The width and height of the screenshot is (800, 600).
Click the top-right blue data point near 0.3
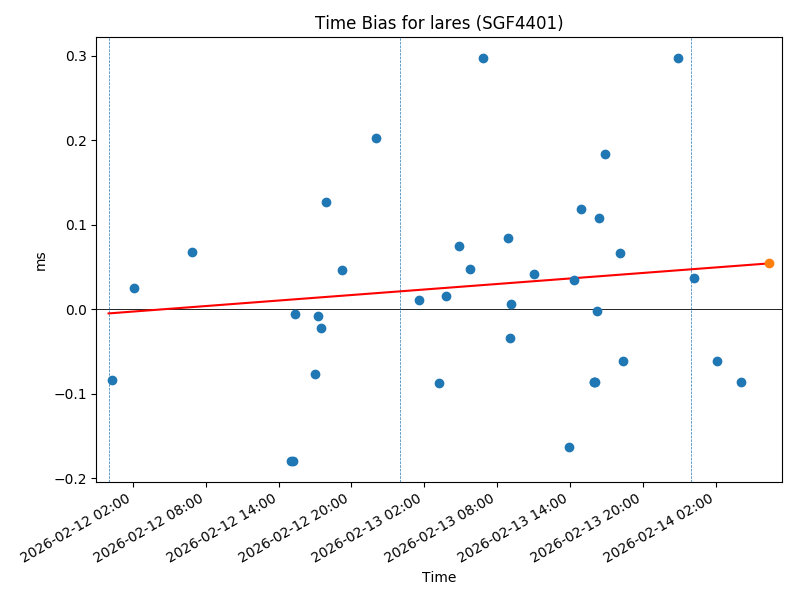click(678, 58)
